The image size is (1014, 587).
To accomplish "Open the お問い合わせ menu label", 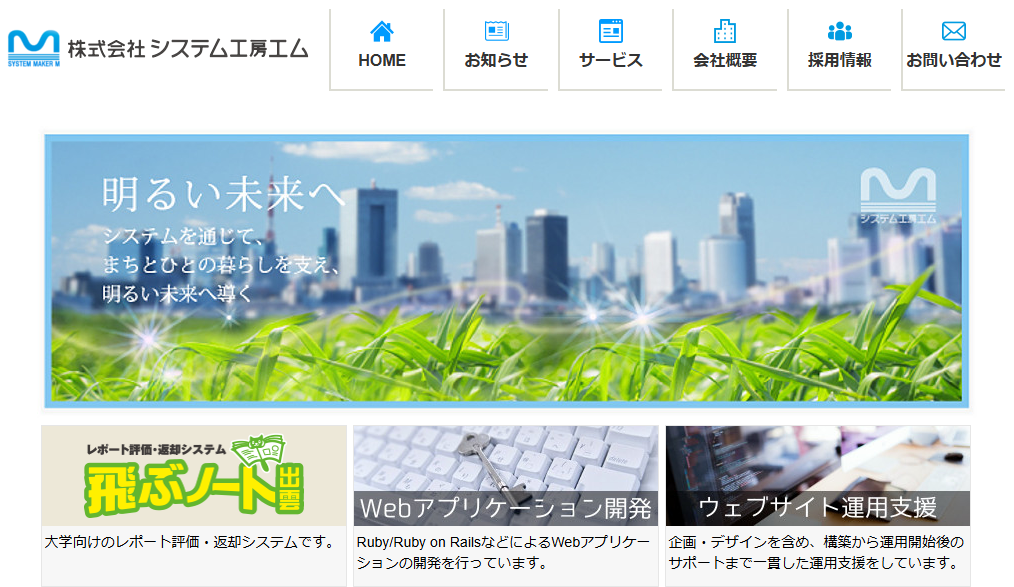I will click(x=954, y=60).
